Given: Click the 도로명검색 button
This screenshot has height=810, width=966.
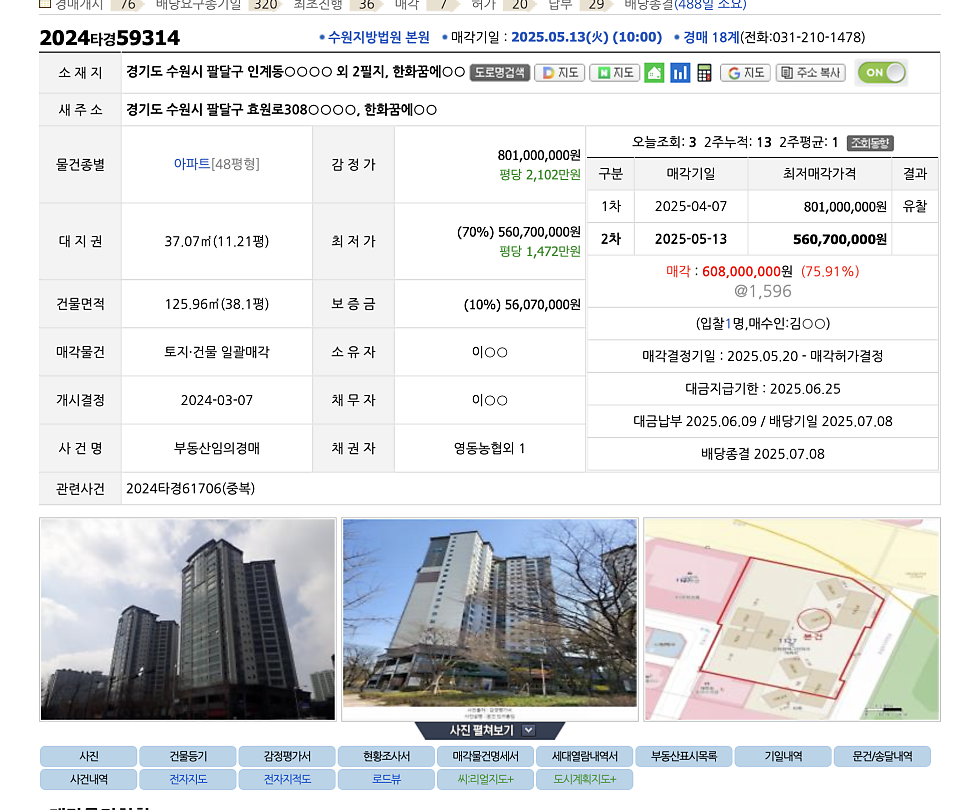Looking at the screenshot, I should 500,73.
